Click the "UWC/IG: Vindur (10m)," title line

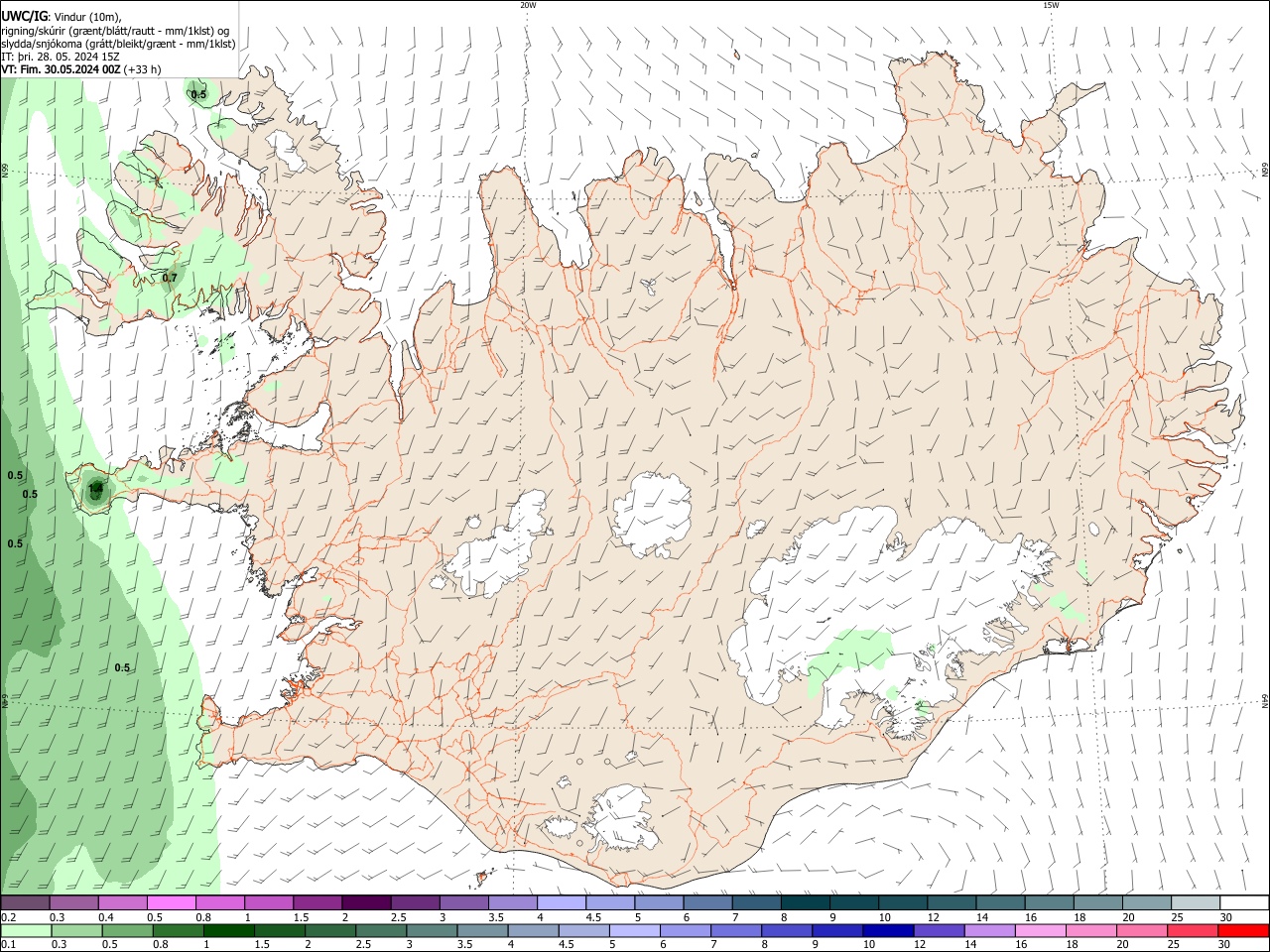pyautogui.click(x=62, y=16)
